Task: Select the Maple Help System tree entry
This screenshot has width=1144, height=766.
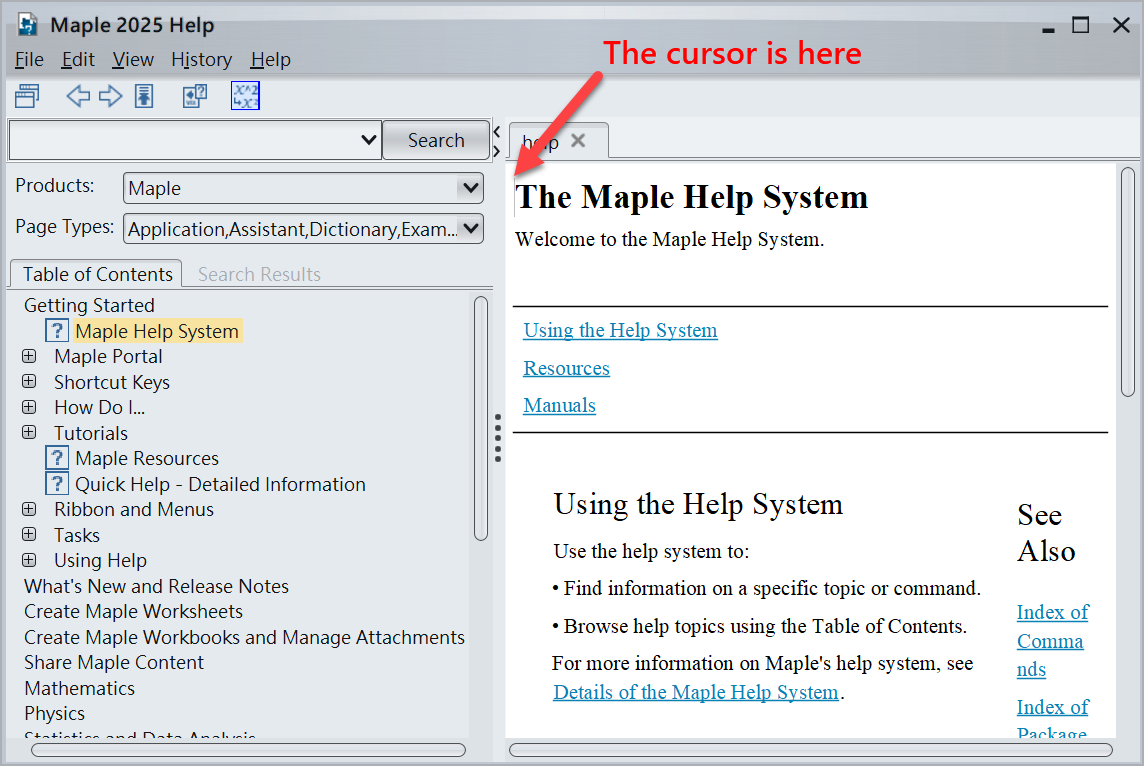Action: click(157, 331)
